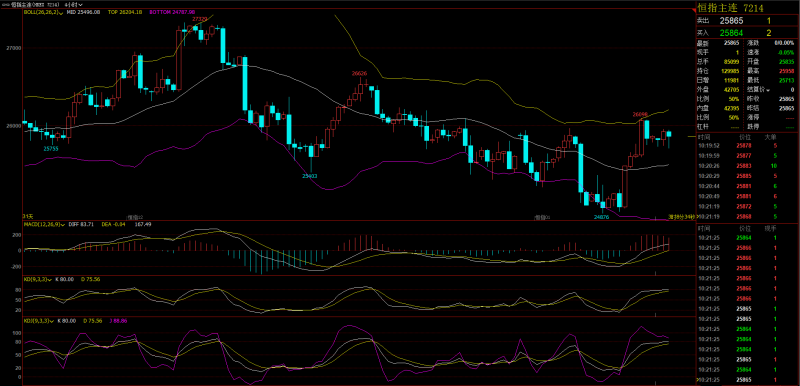Click the 24876 low price marker
The height and width of the screenshot is (386, 800).
coord(602,217)
